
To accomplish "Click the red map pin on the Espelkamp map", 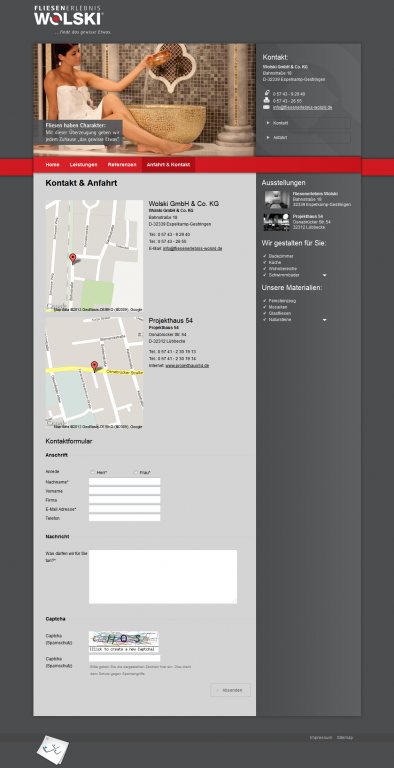I will click(x=73, y=259).
